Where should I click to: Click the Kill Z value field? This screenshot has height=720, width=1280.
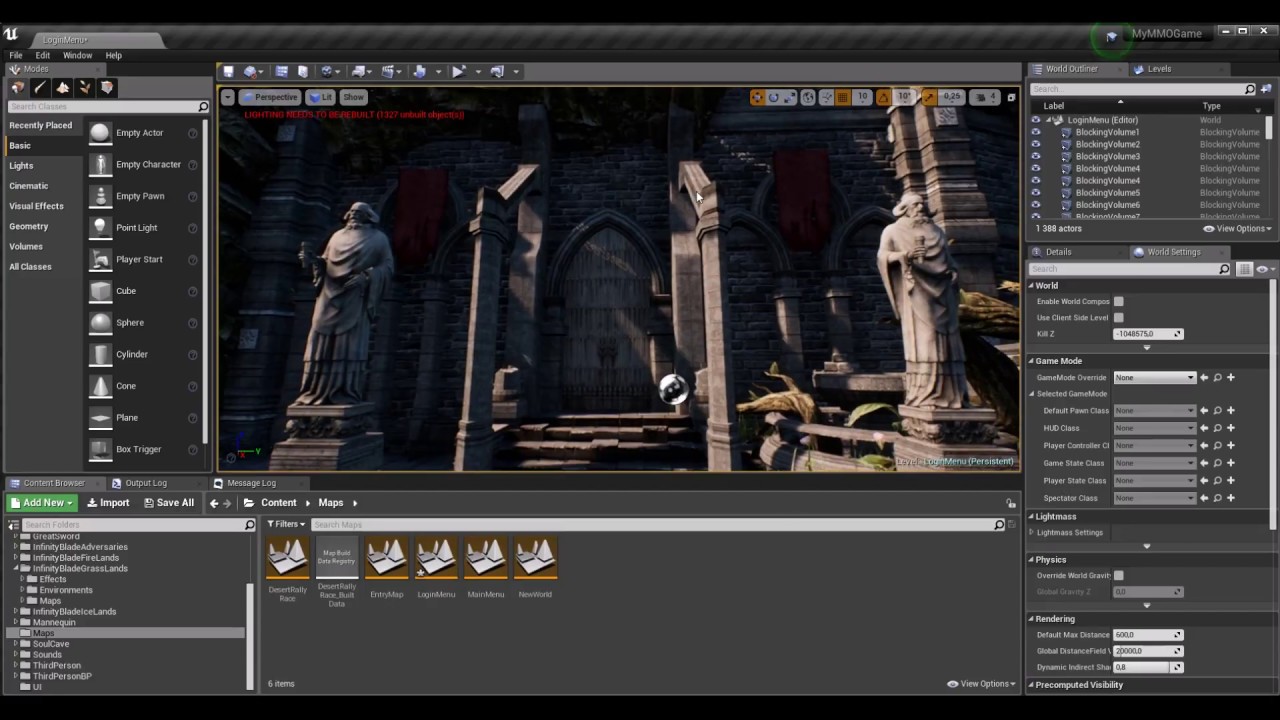pyautogui.click(x=1149, y=334)
